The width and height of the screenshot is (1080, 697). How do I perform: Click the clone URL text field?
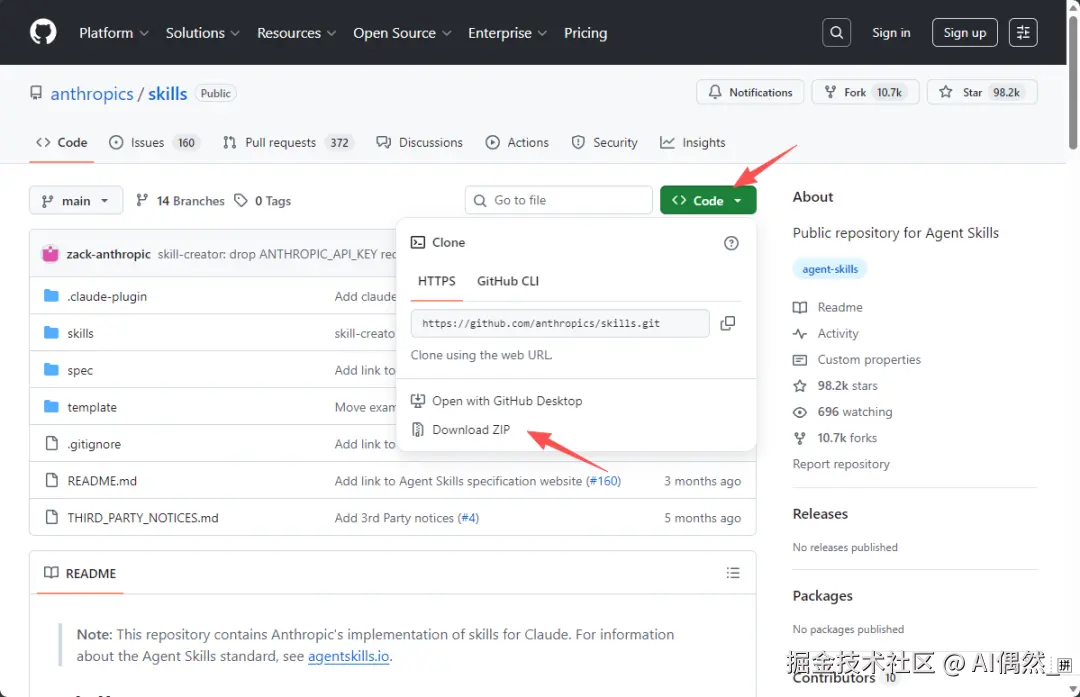click(x=560, y=323)
